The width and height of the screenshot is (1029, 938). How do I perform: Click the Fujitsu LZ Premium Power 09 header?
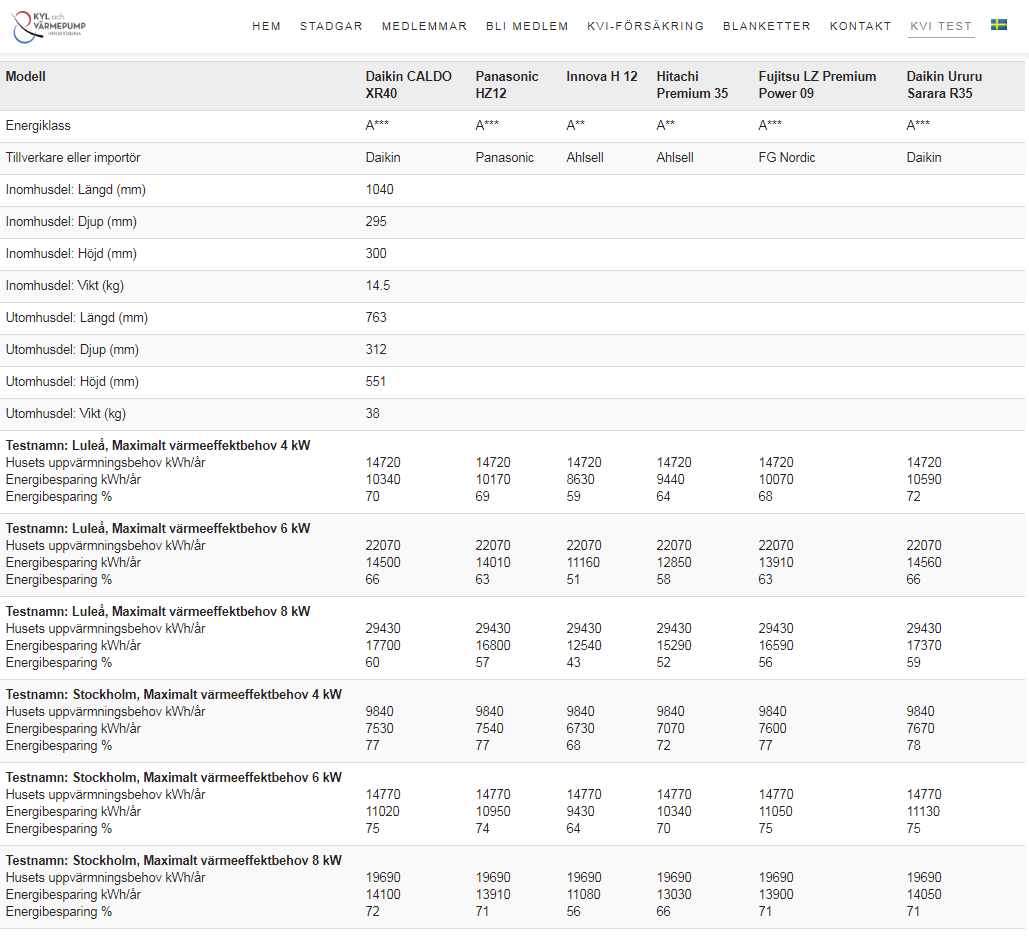817,85
